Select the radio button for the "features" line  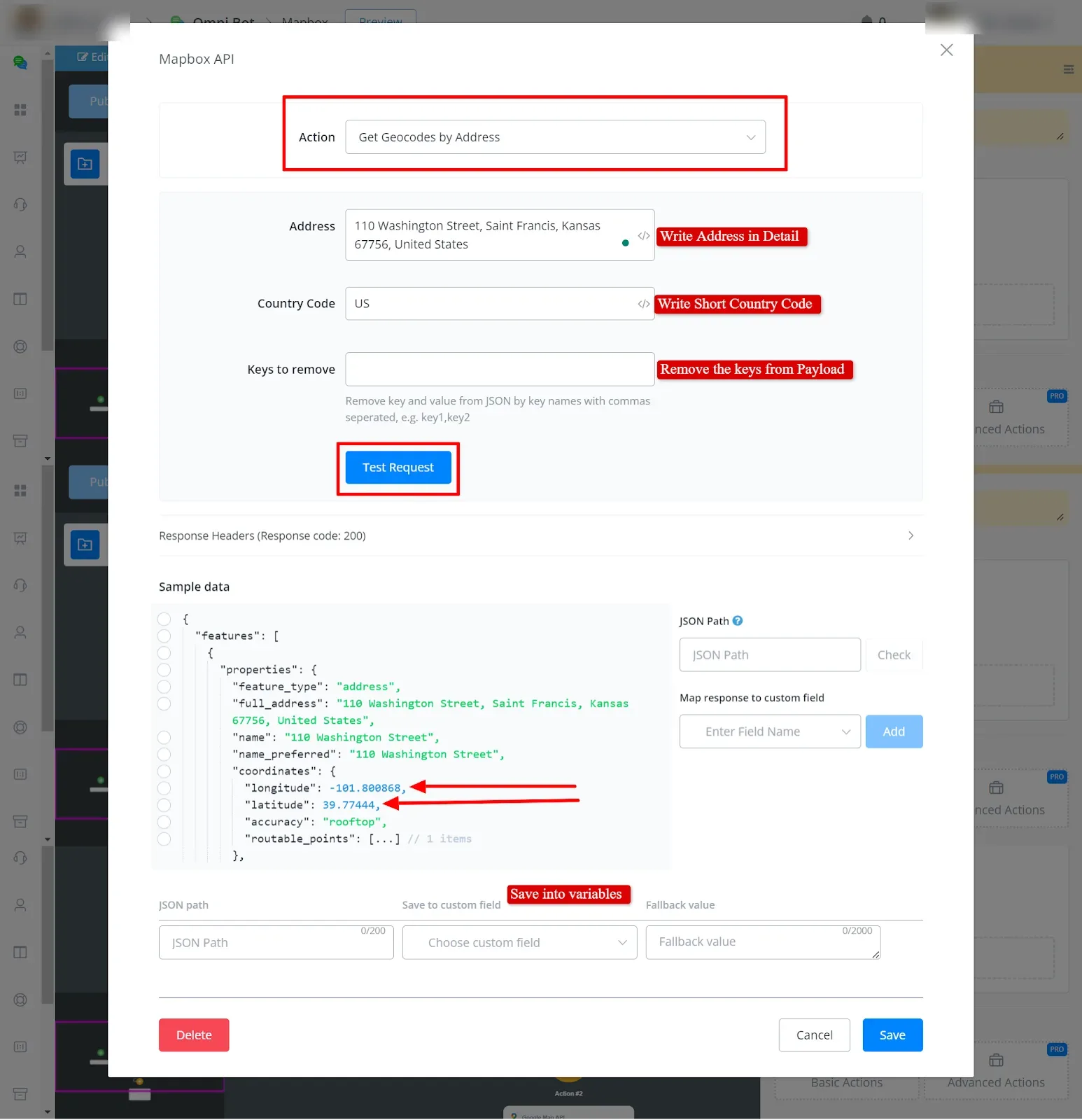click(164, 636)
